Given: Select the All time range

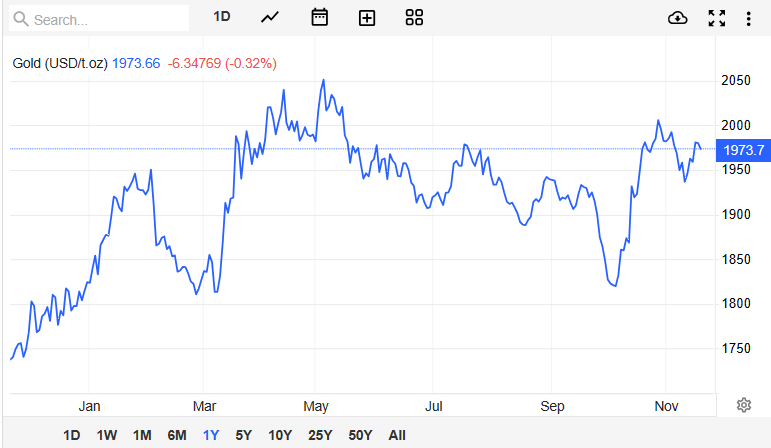Looking at the screenshot, I should click(397, 435).
